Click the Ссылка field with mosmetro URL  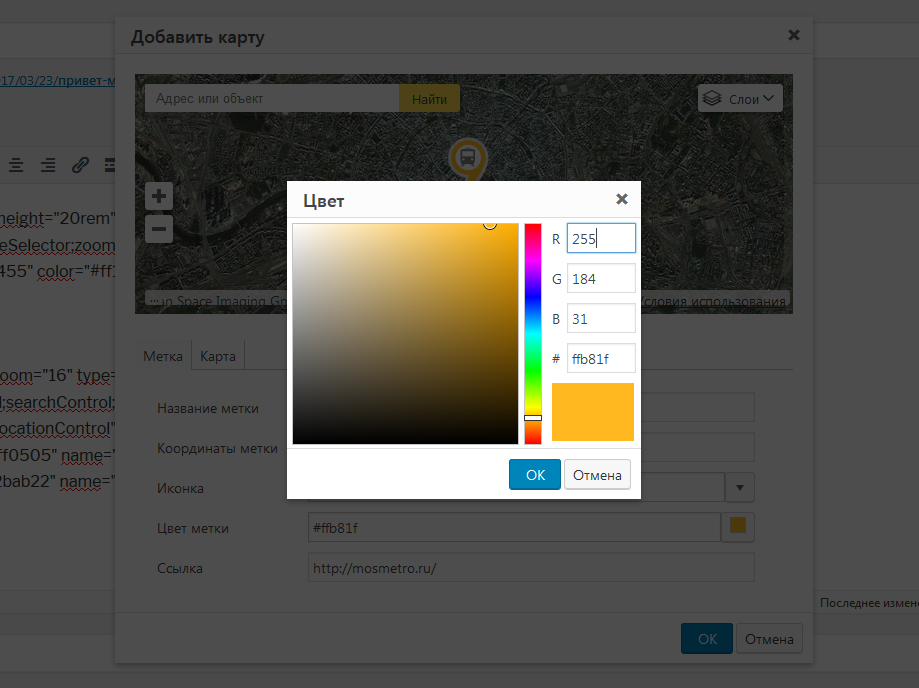(531, 567)
